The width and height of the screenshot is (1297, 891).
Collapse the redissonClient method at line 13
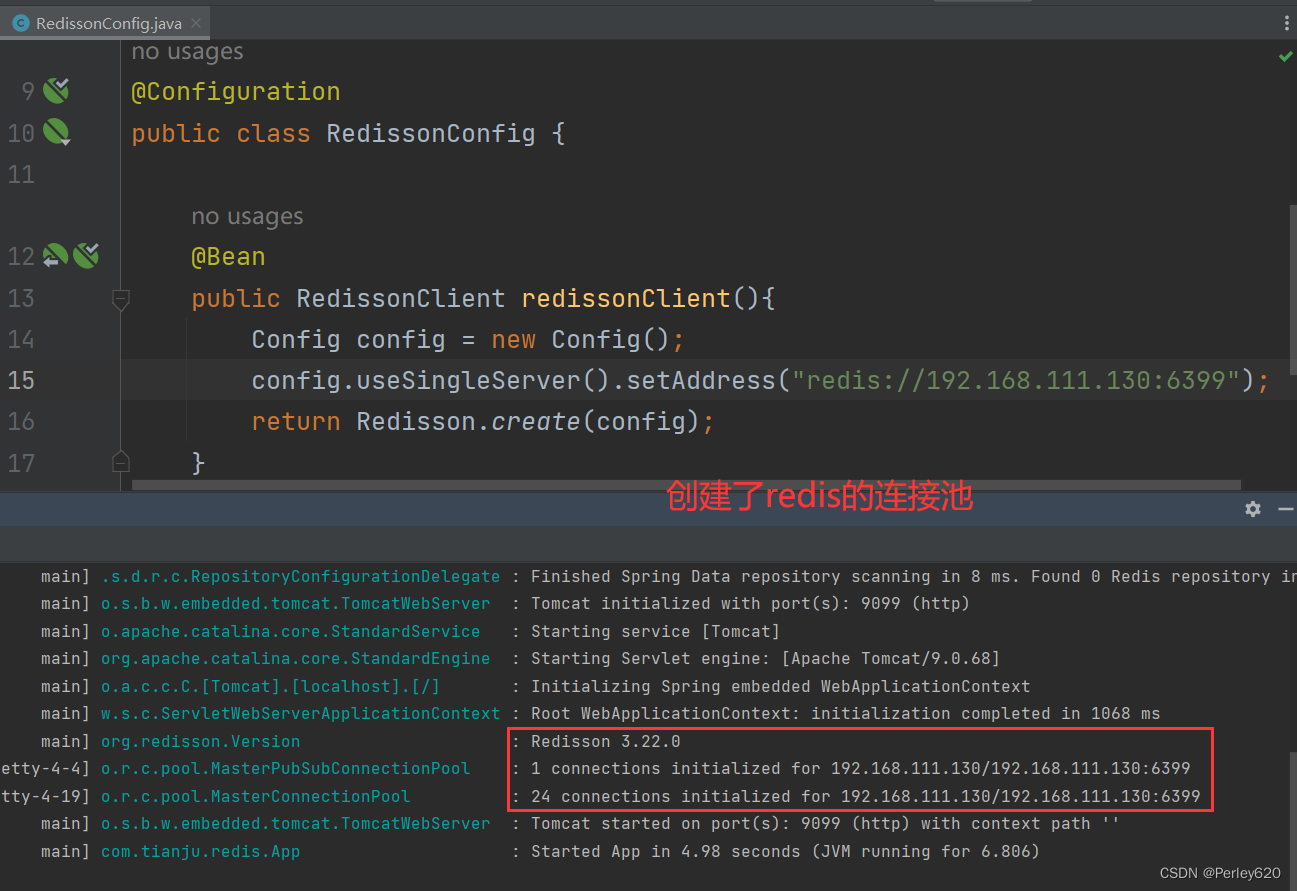point(121,298)
